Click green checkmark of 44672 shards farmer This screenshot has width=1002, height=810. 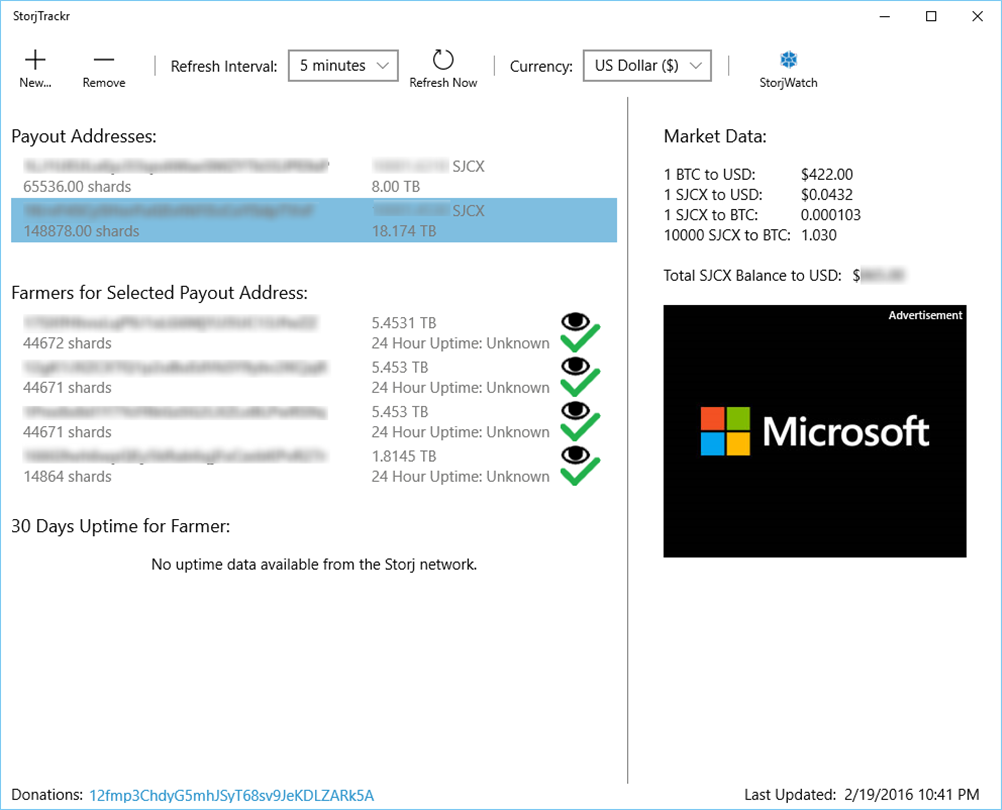(x=580, y=339)
